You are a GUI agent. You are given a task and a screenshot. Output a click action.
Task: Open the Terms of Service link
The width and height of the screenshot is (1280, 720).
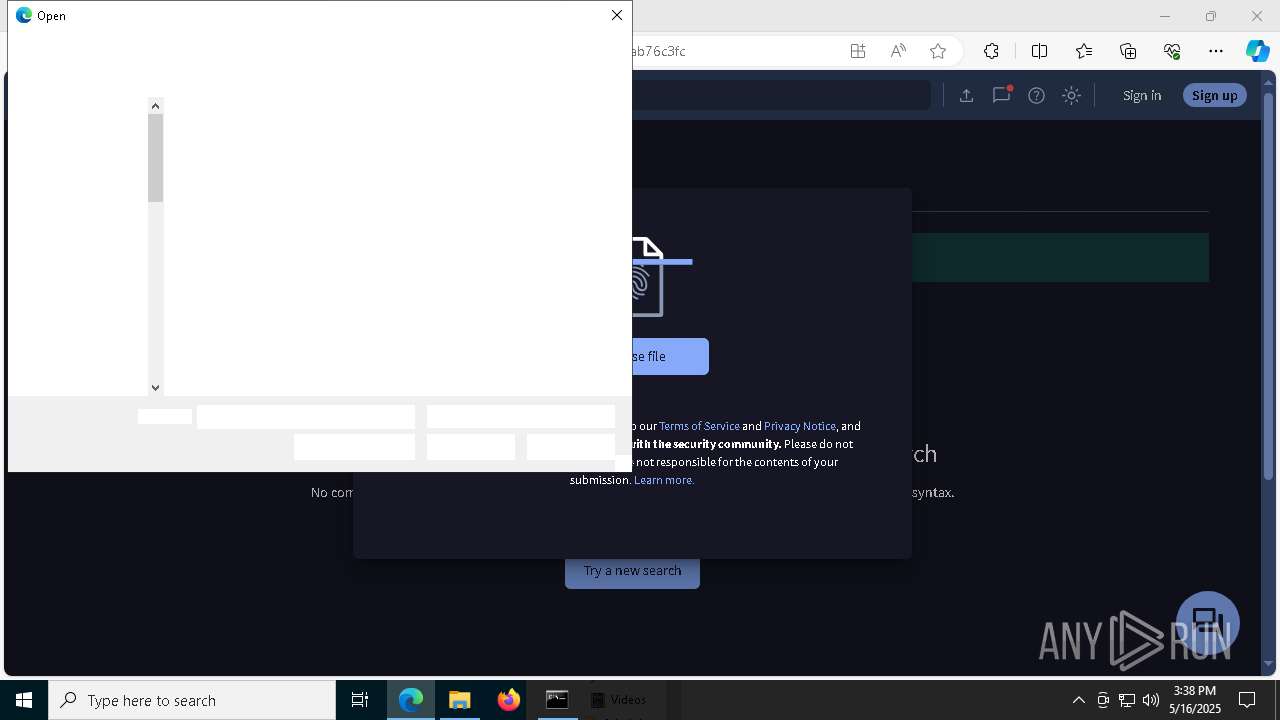point(699,426)
